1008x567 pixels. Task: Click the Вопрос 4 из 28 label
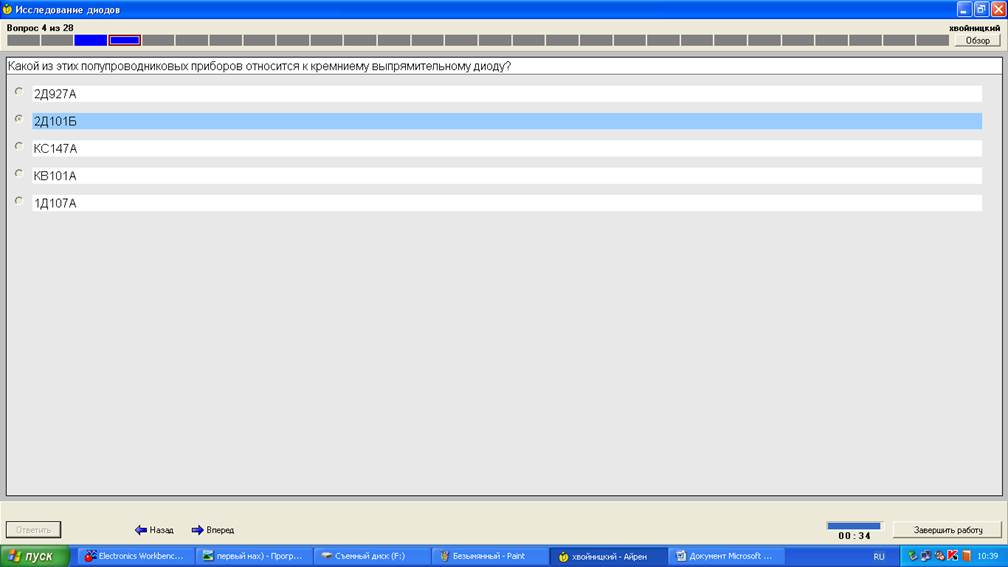(40, 28)
